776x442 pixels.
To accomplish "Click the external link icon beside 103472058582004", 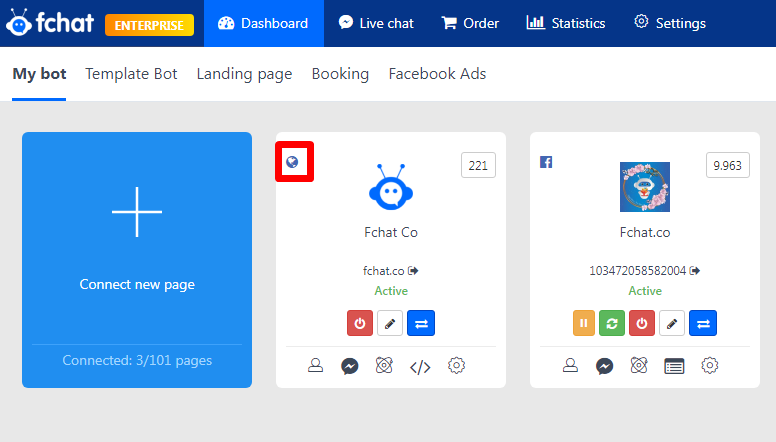I will tap(695, 271).
